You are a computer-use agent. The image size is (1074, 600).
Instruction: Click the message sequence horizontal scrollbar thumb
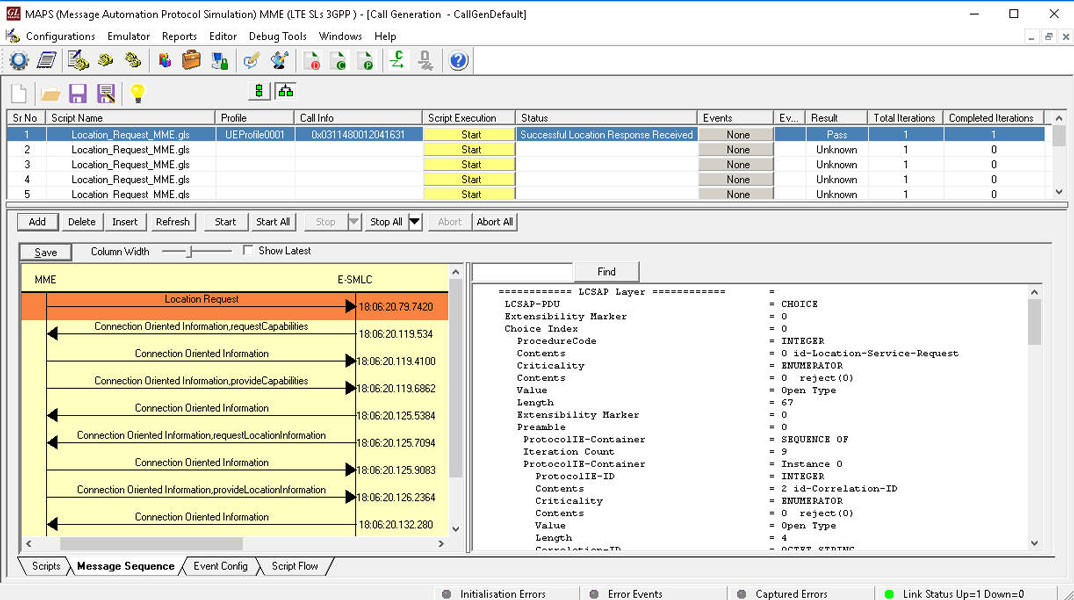pyautogui.click(x=151, y=544)
